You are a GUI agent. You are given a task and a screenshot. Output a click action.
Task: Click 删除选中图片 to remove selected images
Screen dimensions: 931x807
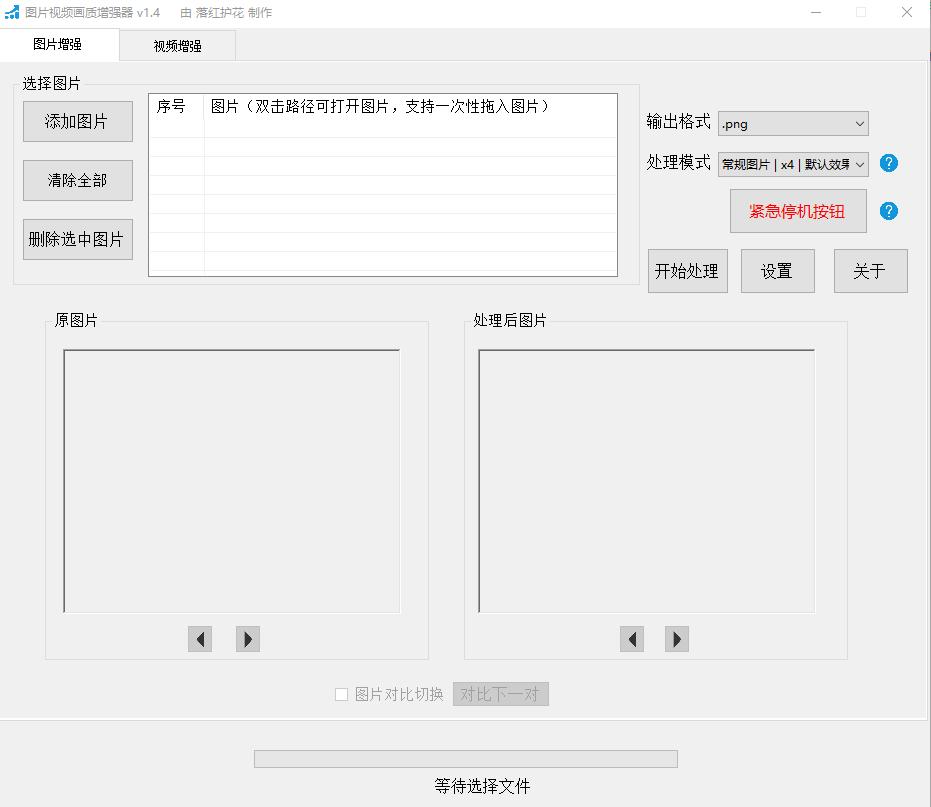pyautogui.click(x=77, y=239)
